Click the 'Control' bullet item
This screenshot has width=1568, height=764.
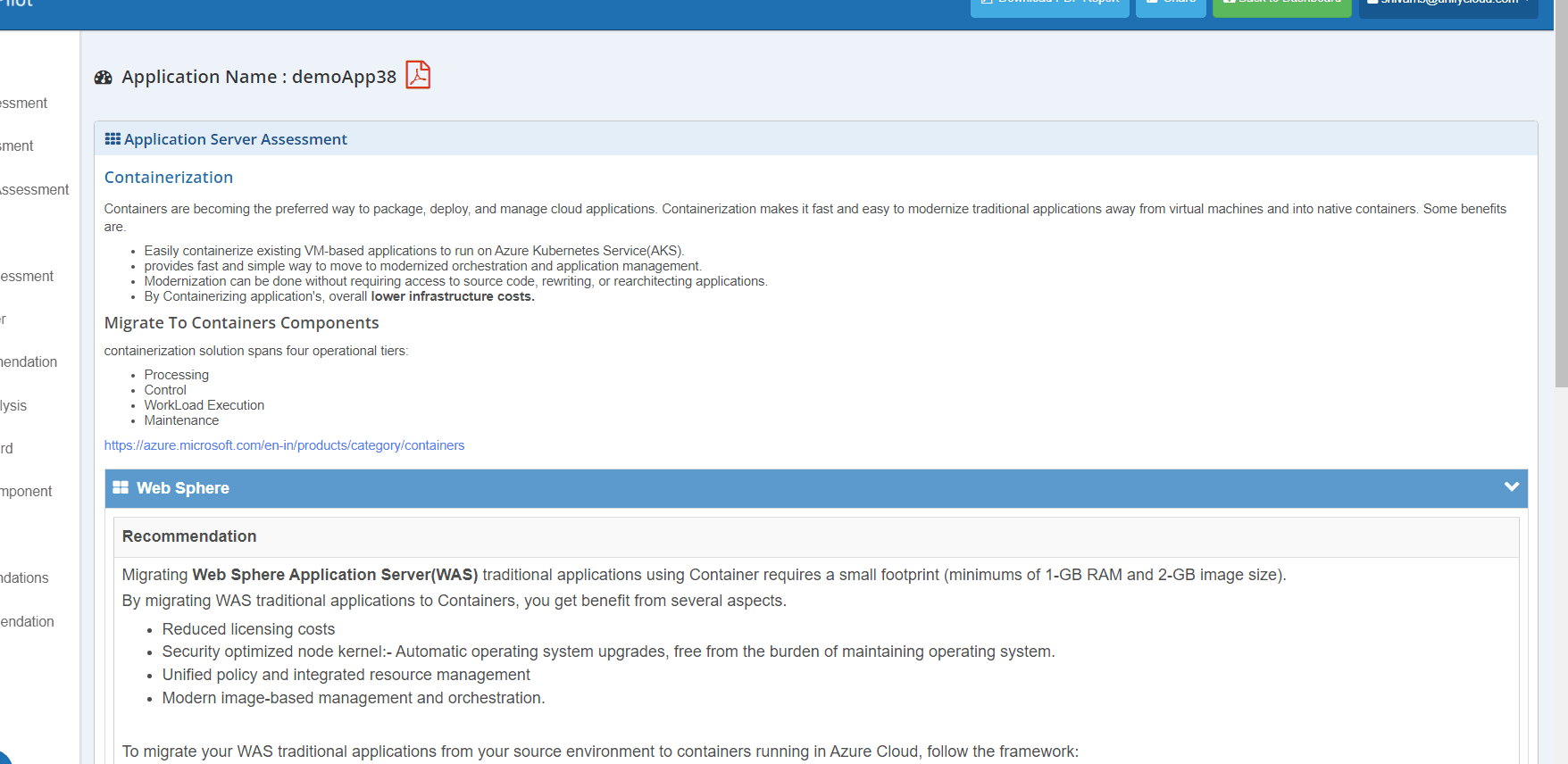click(x=165, y=390)
